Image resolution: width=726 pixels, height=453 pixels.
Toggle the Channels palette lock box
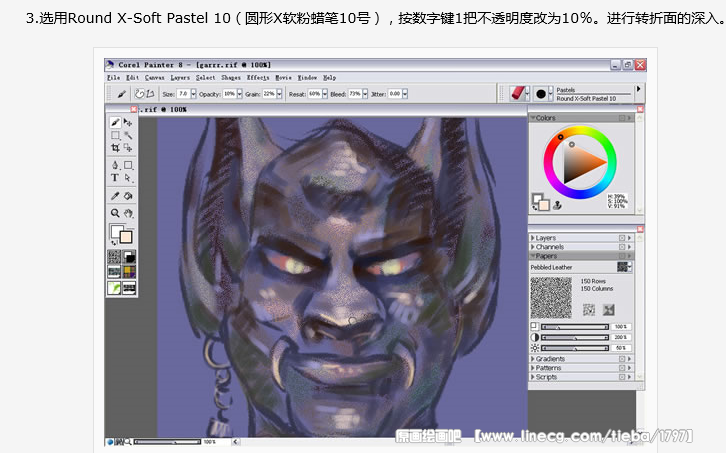[x=622, y=247]
